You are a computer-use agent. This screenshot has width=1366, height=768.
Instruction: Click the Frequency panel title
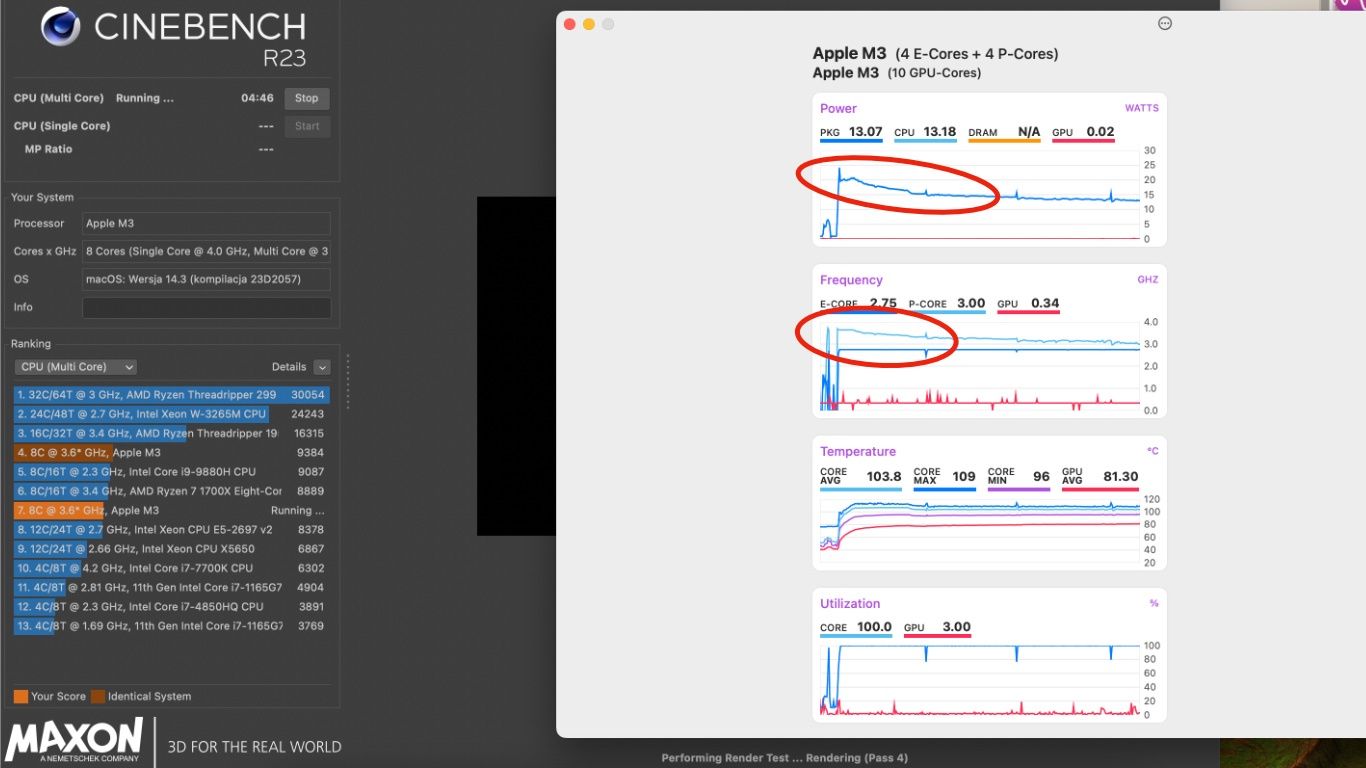click(x=851, y=280)
